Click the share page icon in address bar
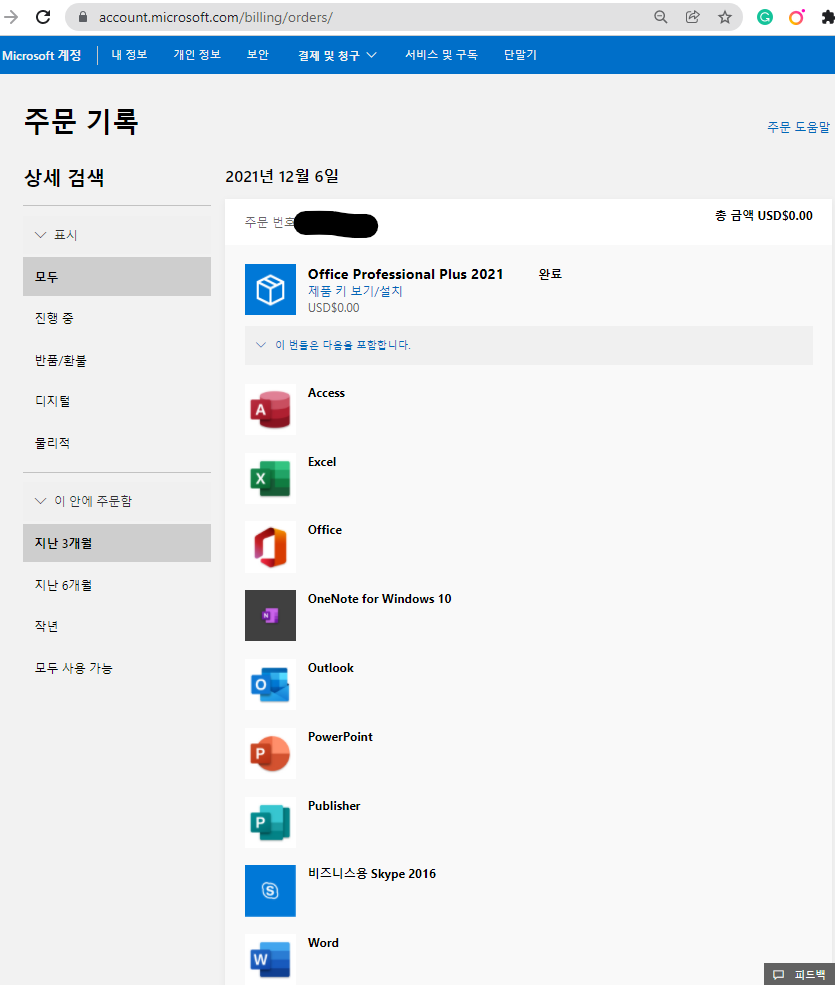The height and width of the screenshot is (985, 835). pyautogui.click(x=692, y=17)
